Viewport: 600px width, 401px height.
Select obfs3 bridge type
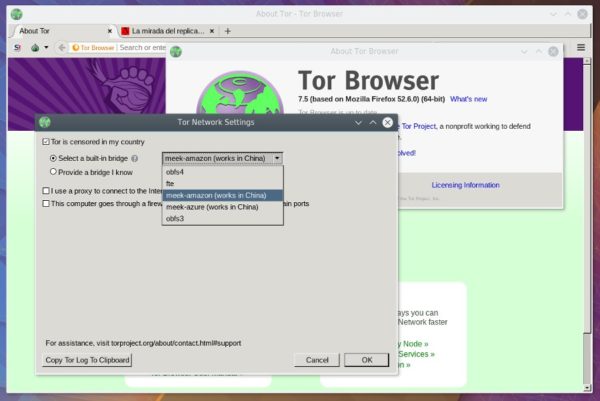point(175,218)
